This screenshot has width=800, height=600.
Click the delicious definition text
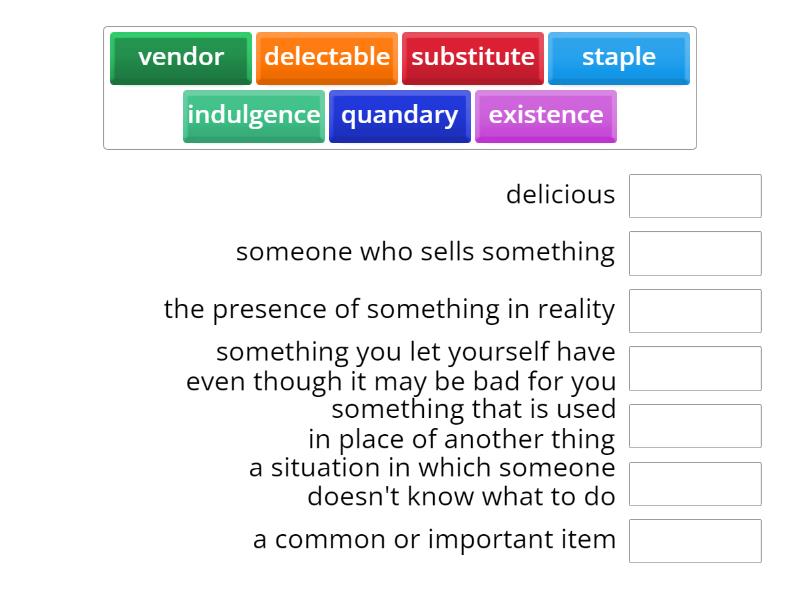[560, 195]
